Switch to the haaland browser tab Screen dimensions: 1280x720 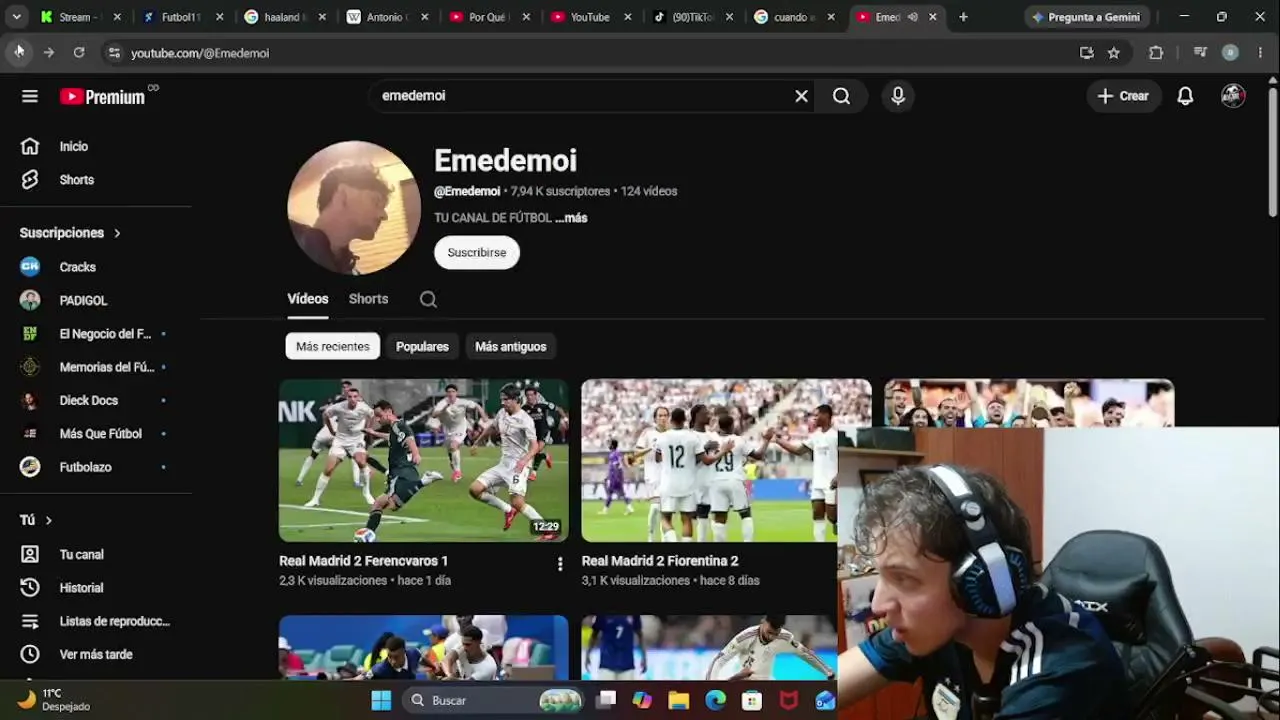click(x=284, y=17)
